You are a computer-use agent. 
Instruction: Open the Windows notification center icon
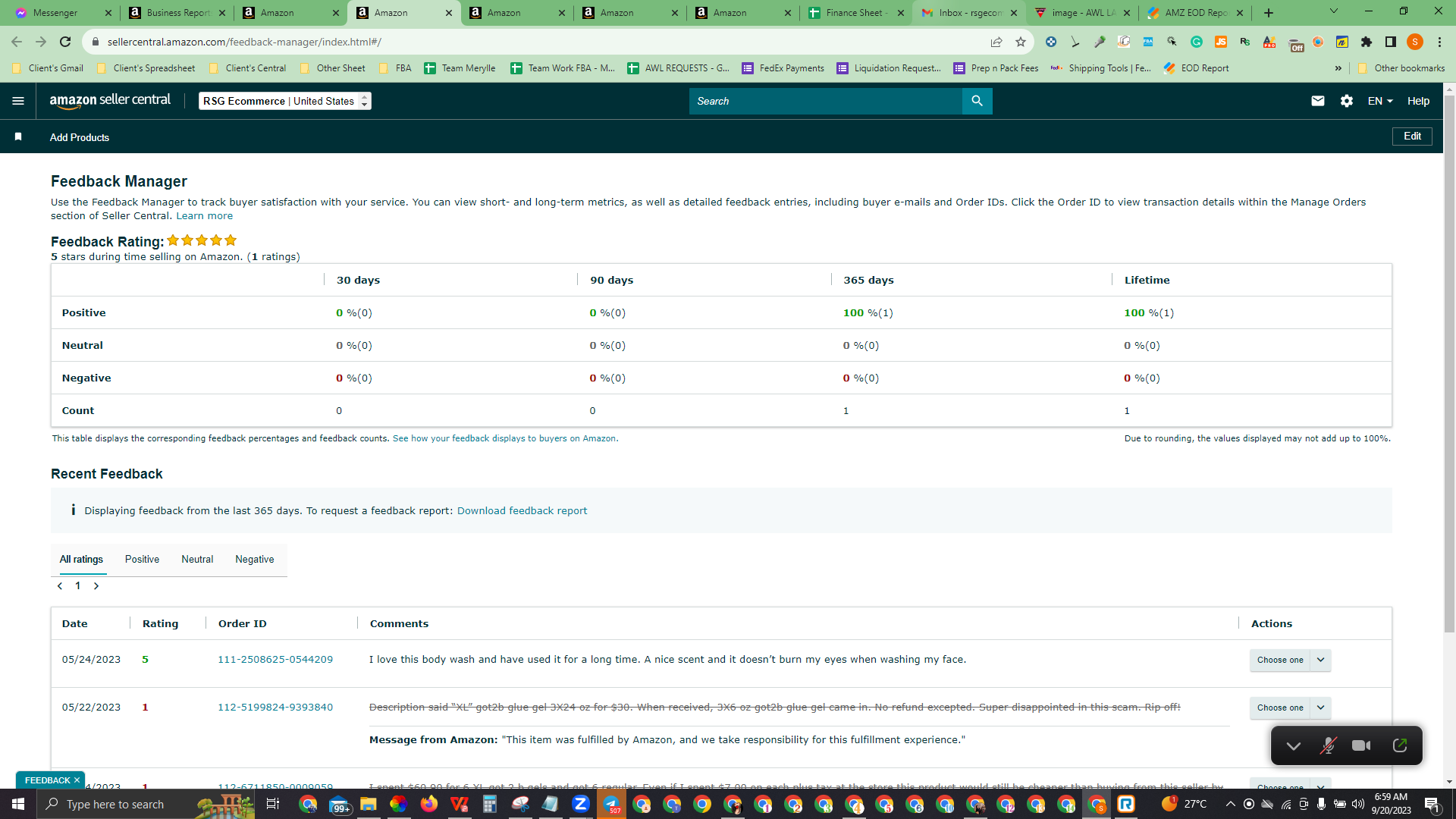pos(1432,804)
